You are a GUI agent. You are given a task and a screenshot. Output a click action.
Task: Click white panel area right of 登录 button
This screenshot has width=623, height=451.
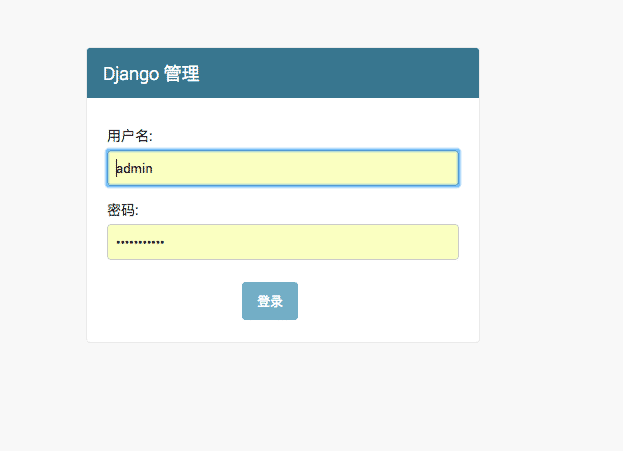pyautogui.click(x=380, y=301)
